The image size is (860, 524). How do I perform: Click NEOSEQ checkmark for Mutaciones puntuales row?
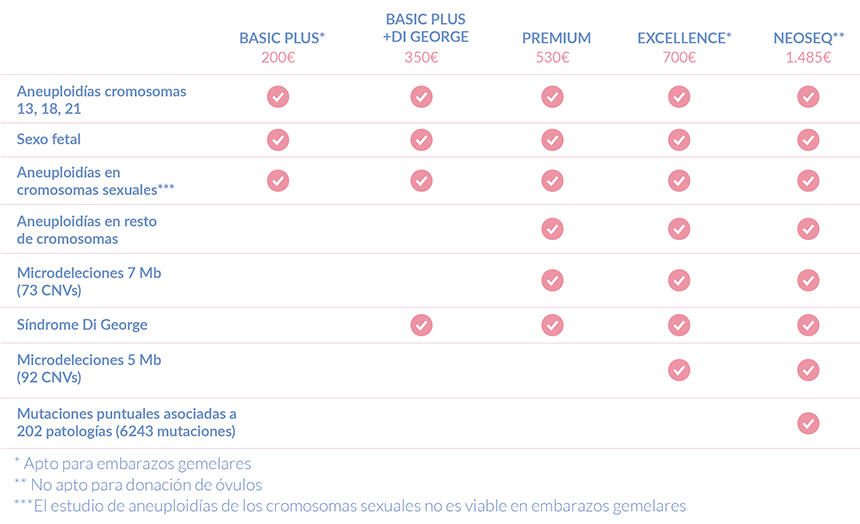pyautogui.click(x=808, y=423)
